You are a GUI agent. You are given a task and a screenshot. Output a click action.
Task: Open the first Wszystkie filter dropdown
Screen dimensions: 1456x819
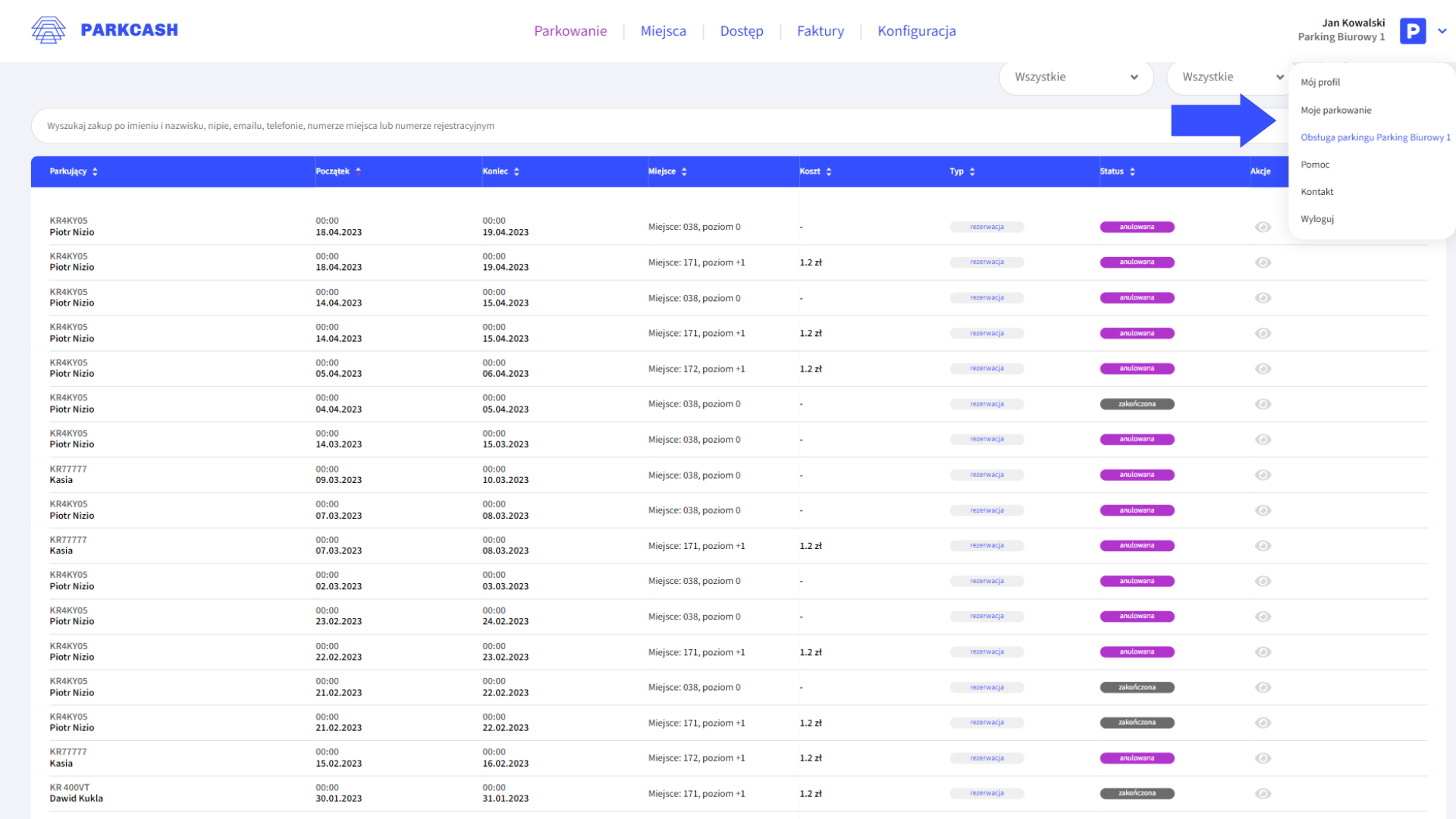tap(1075, 77)
